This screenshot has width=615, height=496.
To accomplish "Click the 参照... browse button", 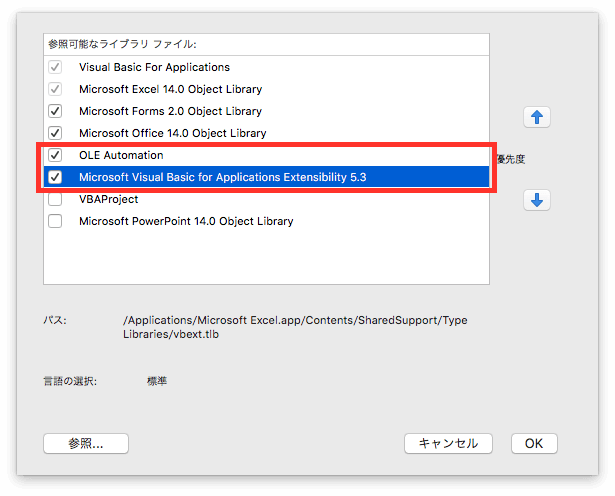I will tap(86, 443).
